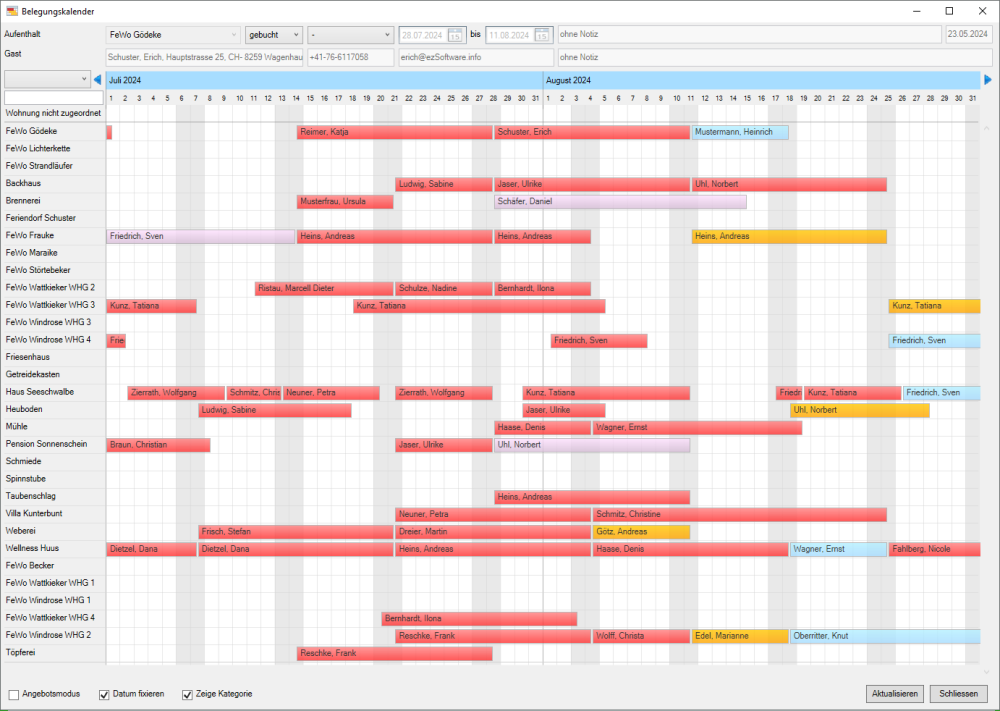
Task: Enable the Angebotsmodus checkbox
Action: (x=13, y=693)
